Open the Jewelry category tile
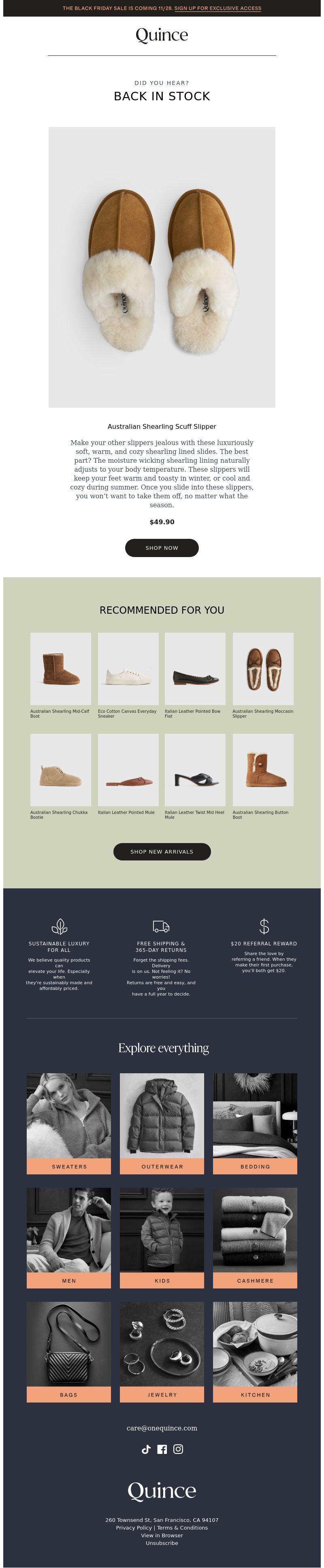The width and height of the screenshot is (324, 1568). (162, 1352)
